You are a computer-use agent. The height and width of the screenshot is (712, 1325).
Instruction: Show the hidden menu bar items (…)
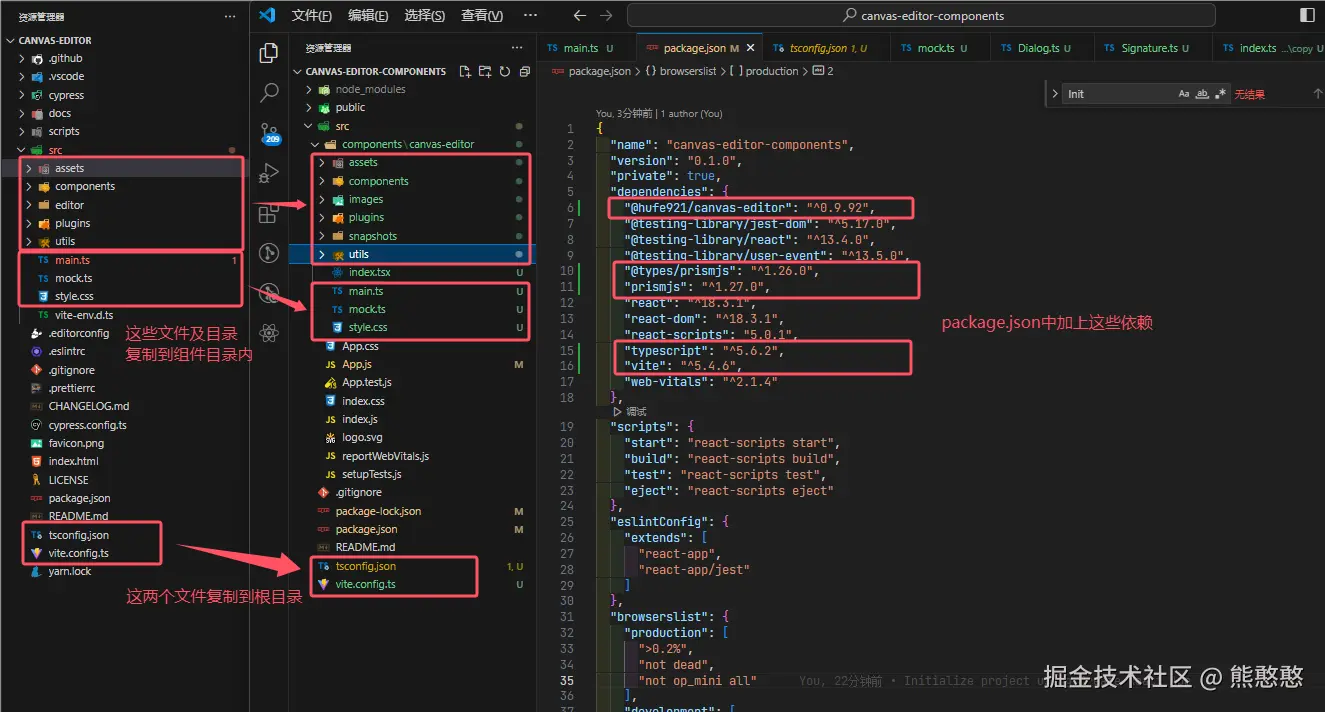point(530,15)
